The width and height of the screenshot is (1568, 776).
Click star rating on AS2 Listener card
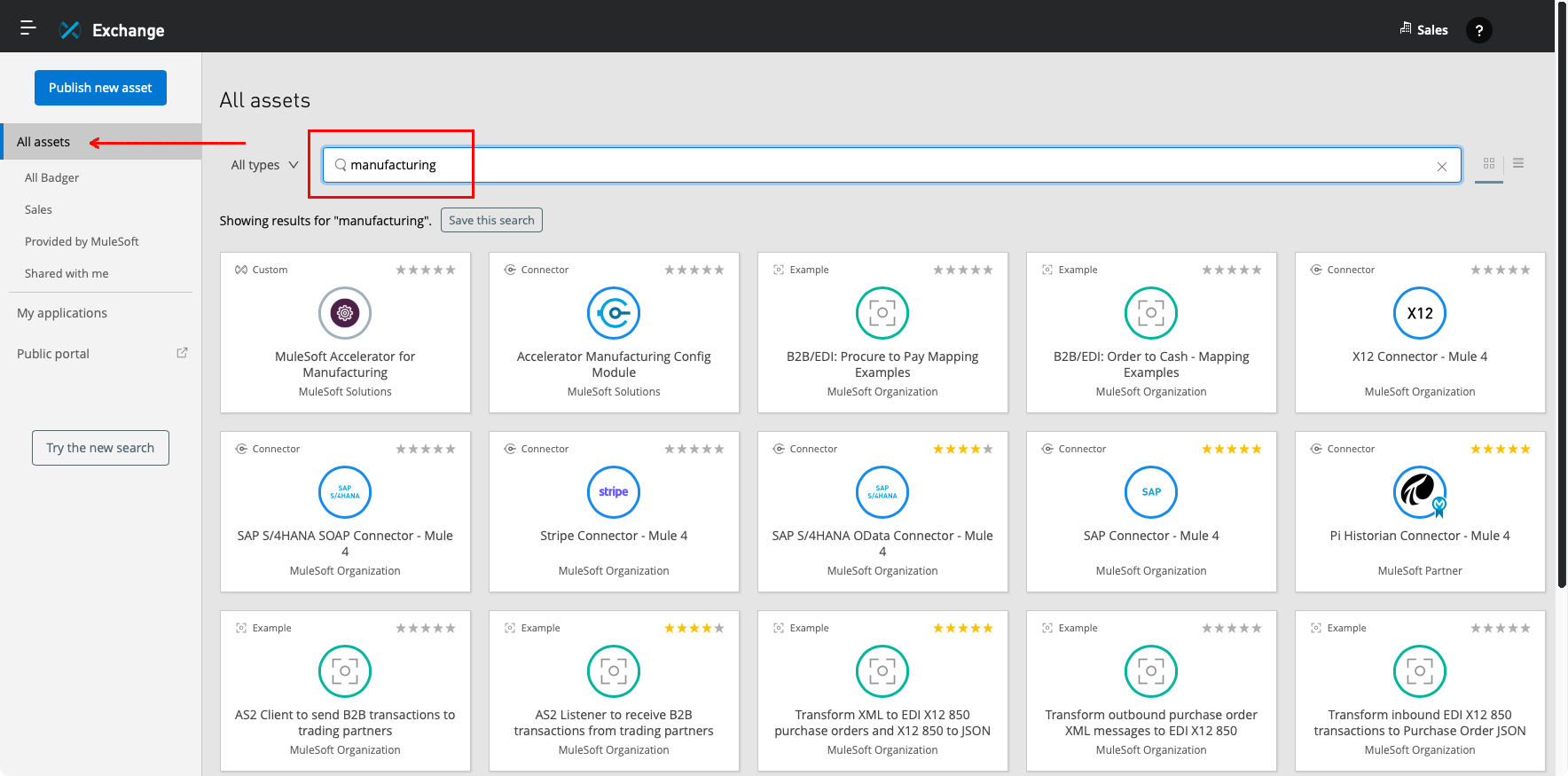(x=694, y=628)
